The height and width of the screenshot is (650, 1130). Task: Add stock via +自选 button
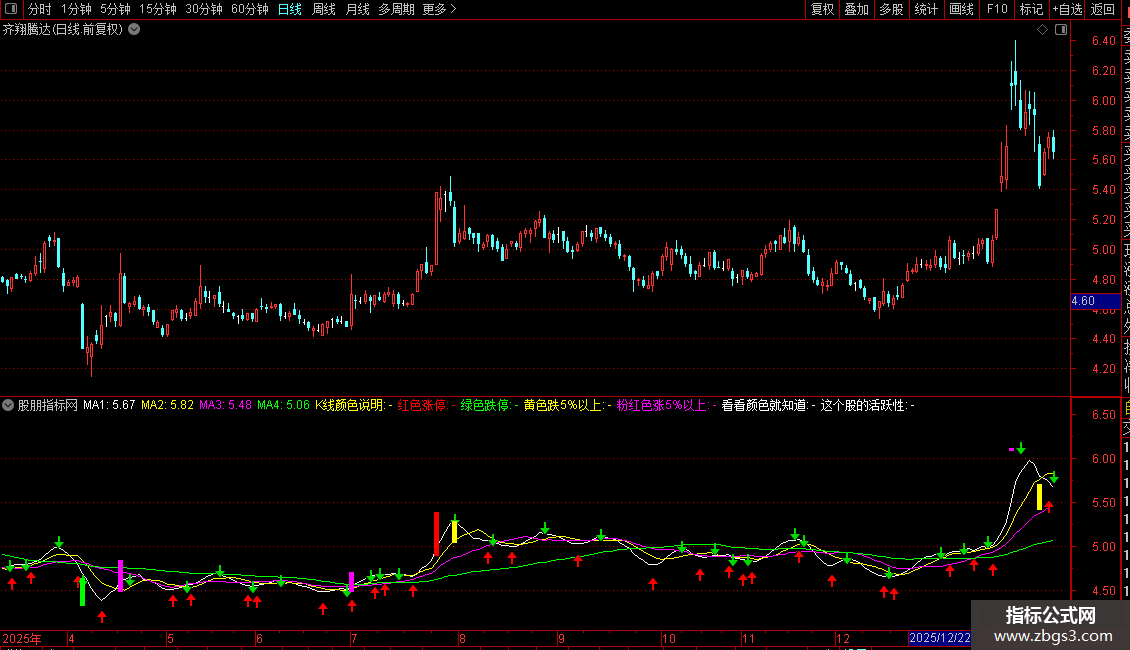(x=1067, y=9)
